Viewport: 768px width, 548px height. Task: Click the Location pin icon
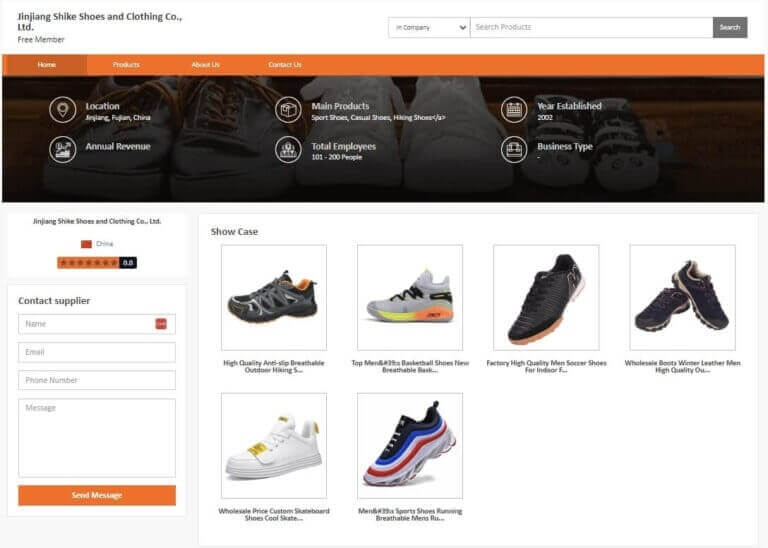pos(63,110)
